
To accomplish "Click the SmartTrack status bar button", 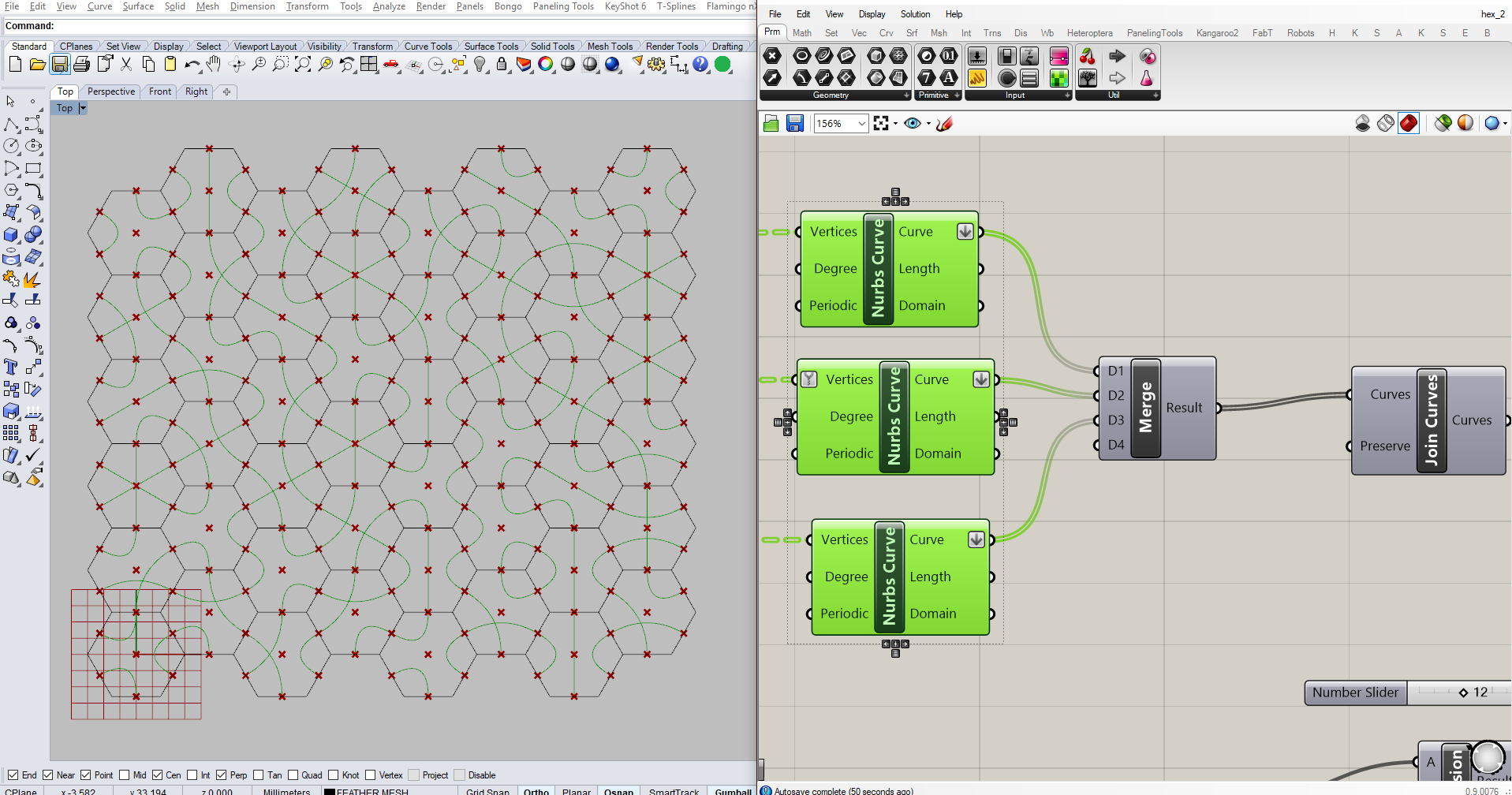I will (674, 790).
